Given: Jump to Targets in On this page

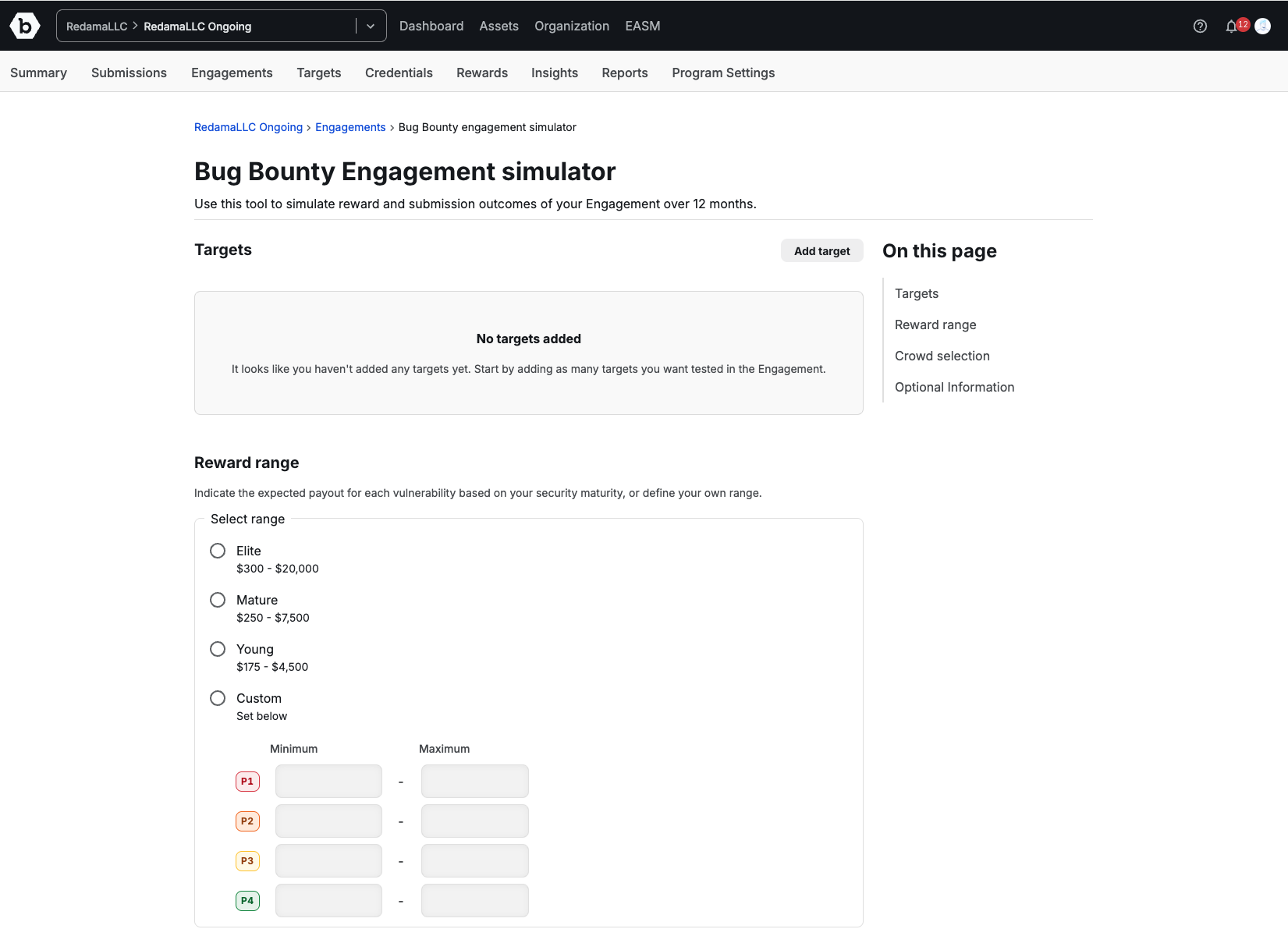Looking at the screenshot, I should point(917,293).
